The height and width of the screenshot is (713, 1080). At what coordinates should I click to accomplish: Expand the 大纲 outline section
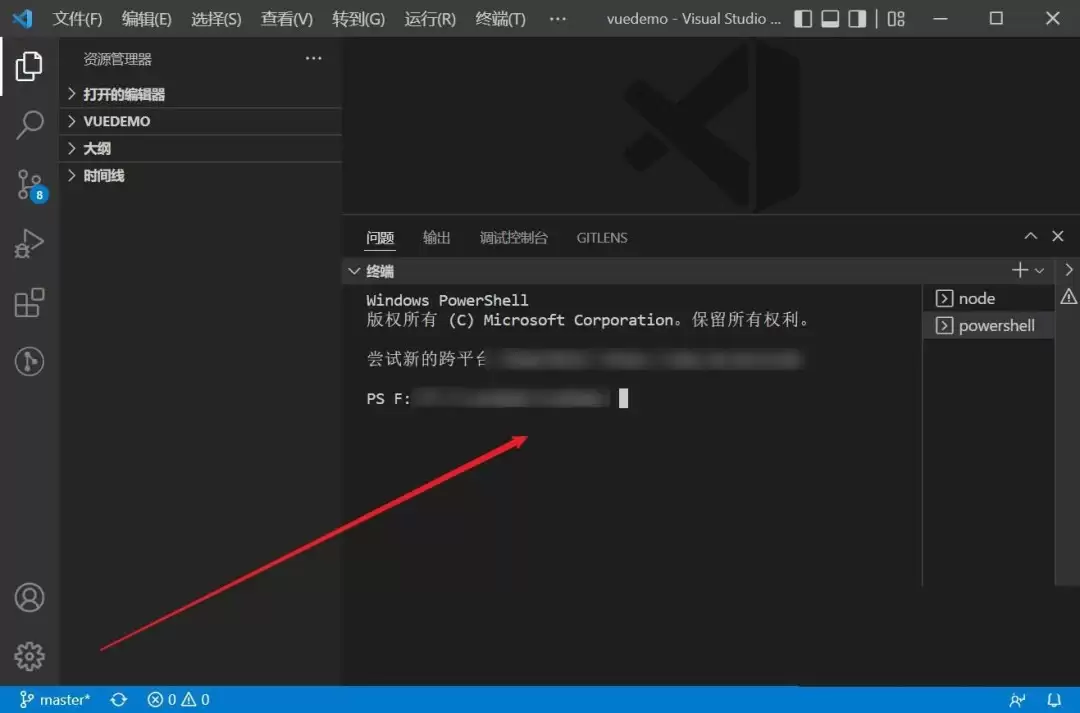click(200, 148)
